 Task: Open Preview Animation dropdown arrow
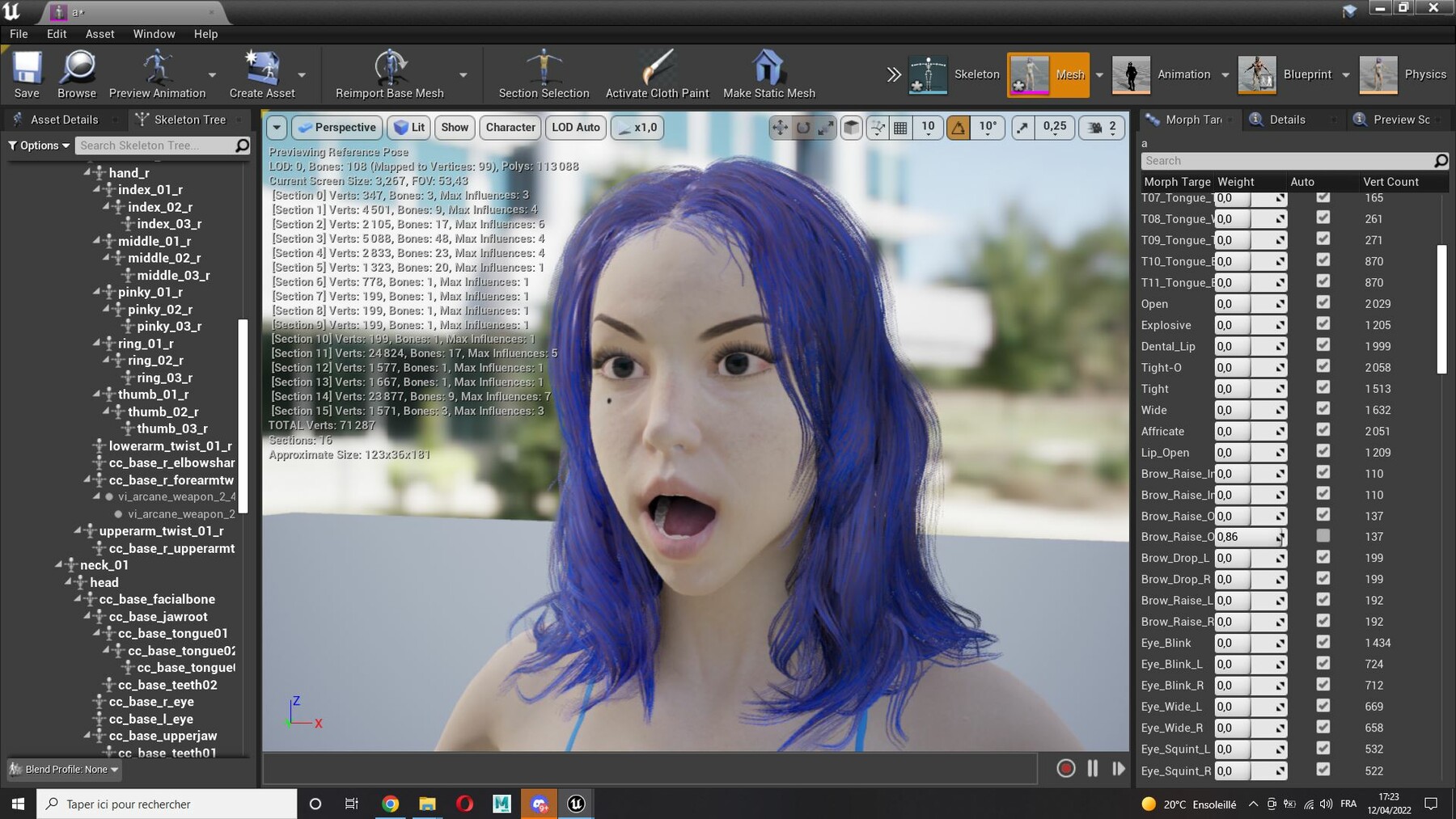coord(212,74)
